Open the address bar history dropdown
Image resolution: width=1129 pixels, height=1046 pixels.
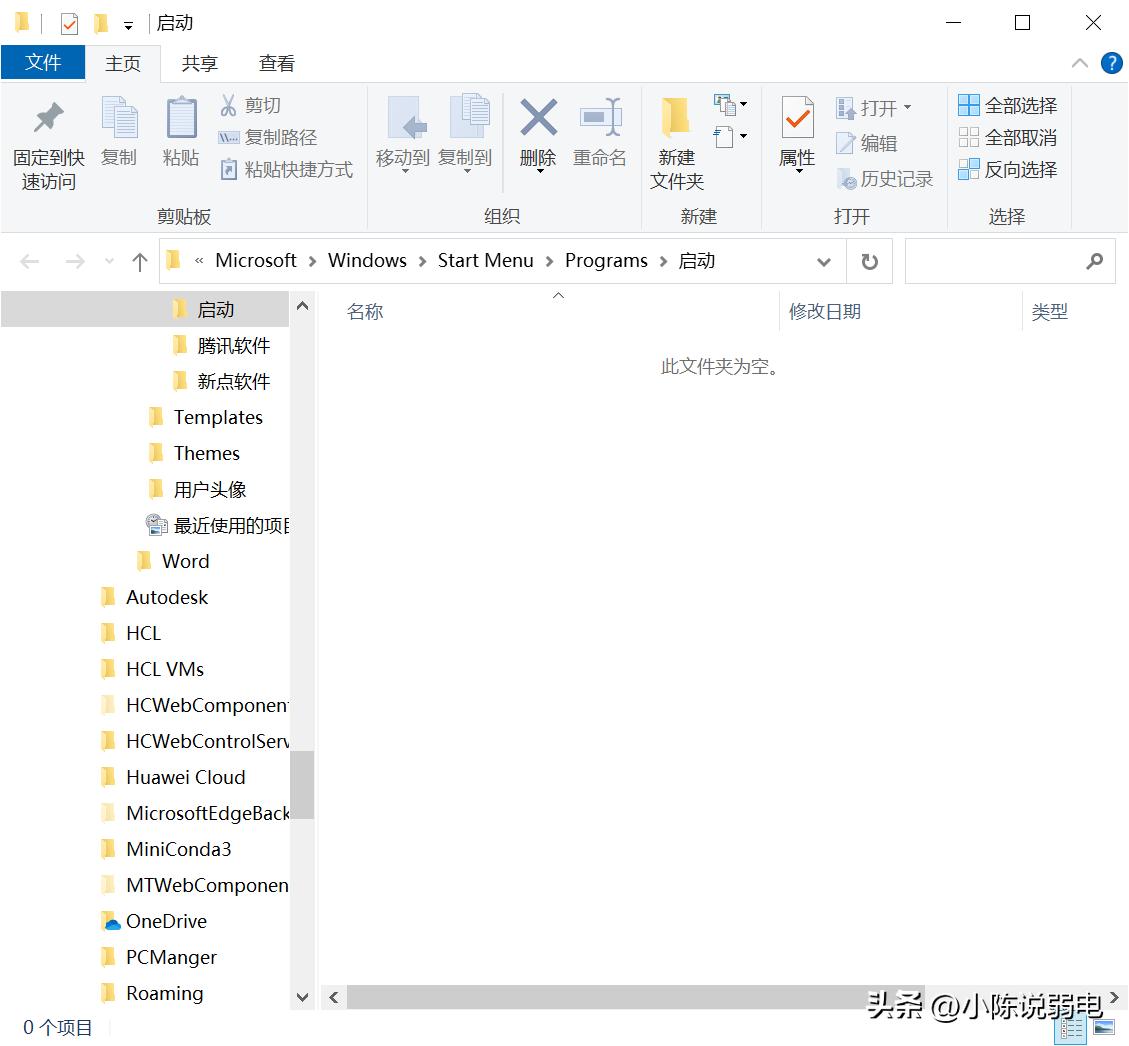tap(823, 260)
